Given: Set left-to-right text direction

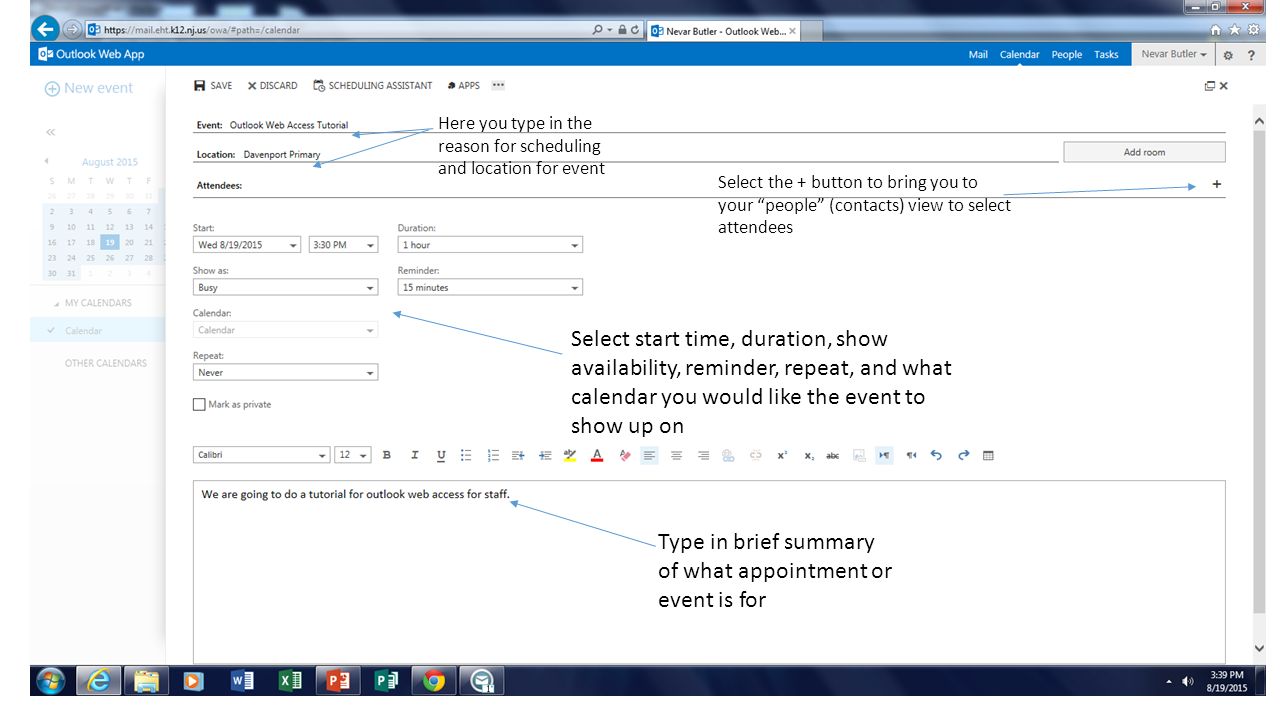Looking at the screenshot, I should [884, 455].
